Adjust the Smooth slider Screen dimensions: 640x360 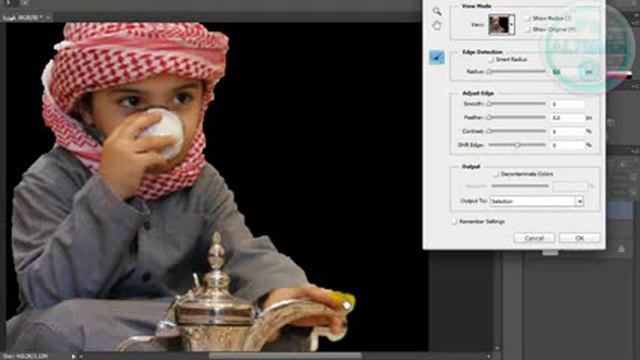point(517,104)
